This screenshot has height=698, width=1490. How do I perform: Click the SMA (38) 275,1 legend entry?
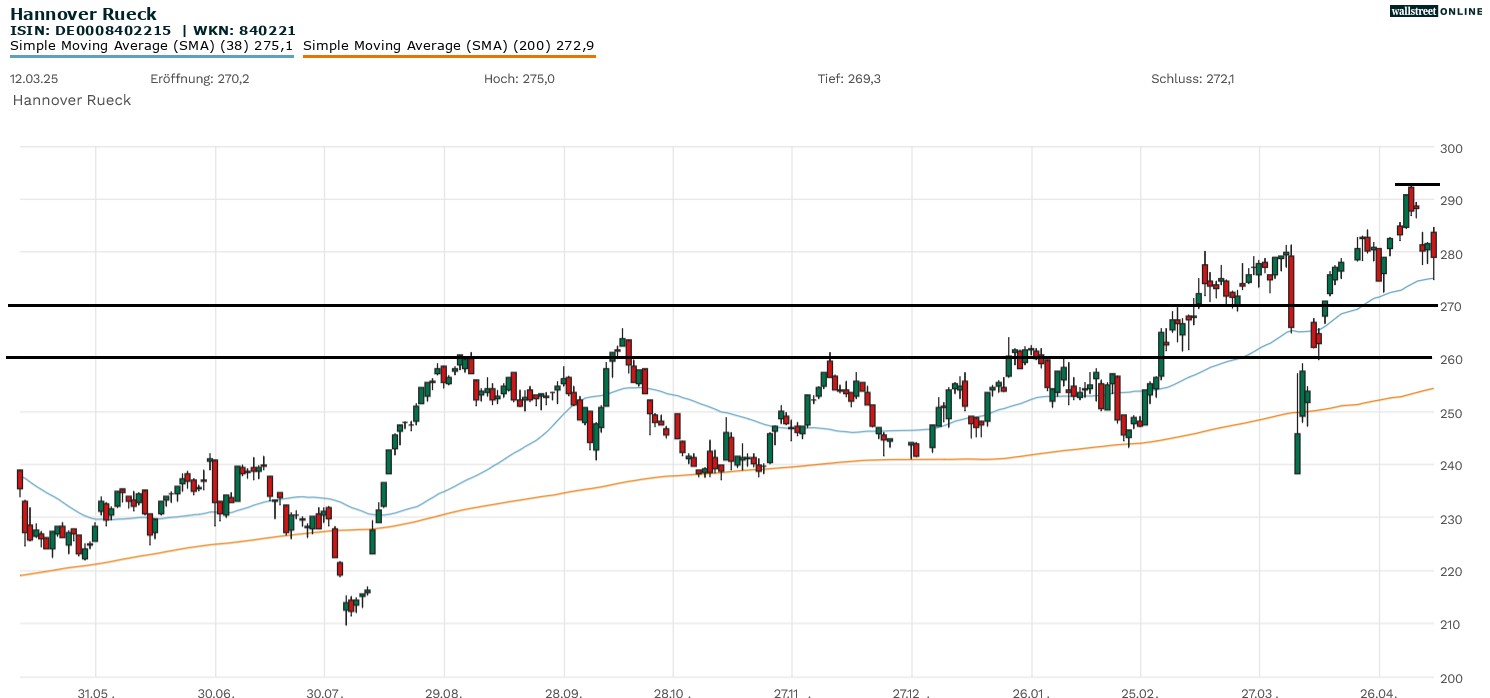[151, 46]
